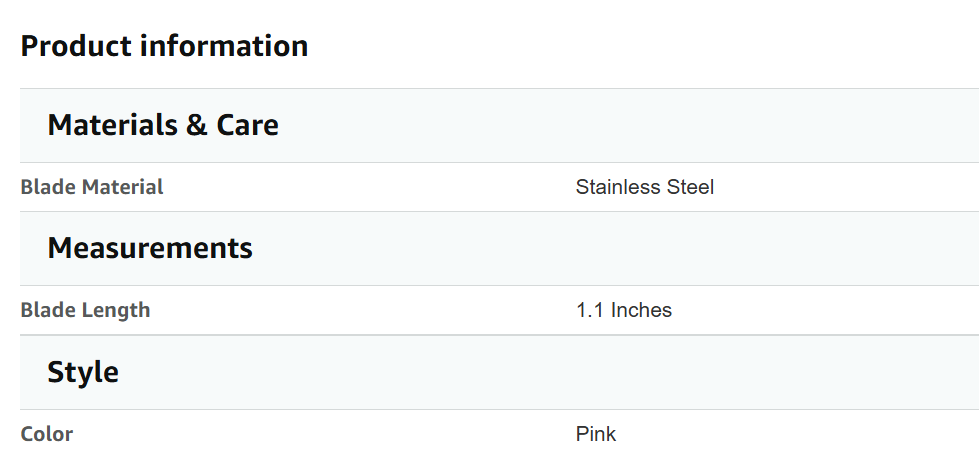This screenshot has width=979, height=457.
Task: Select the word "Stainless" in the value column
Action: pos(617,187)
